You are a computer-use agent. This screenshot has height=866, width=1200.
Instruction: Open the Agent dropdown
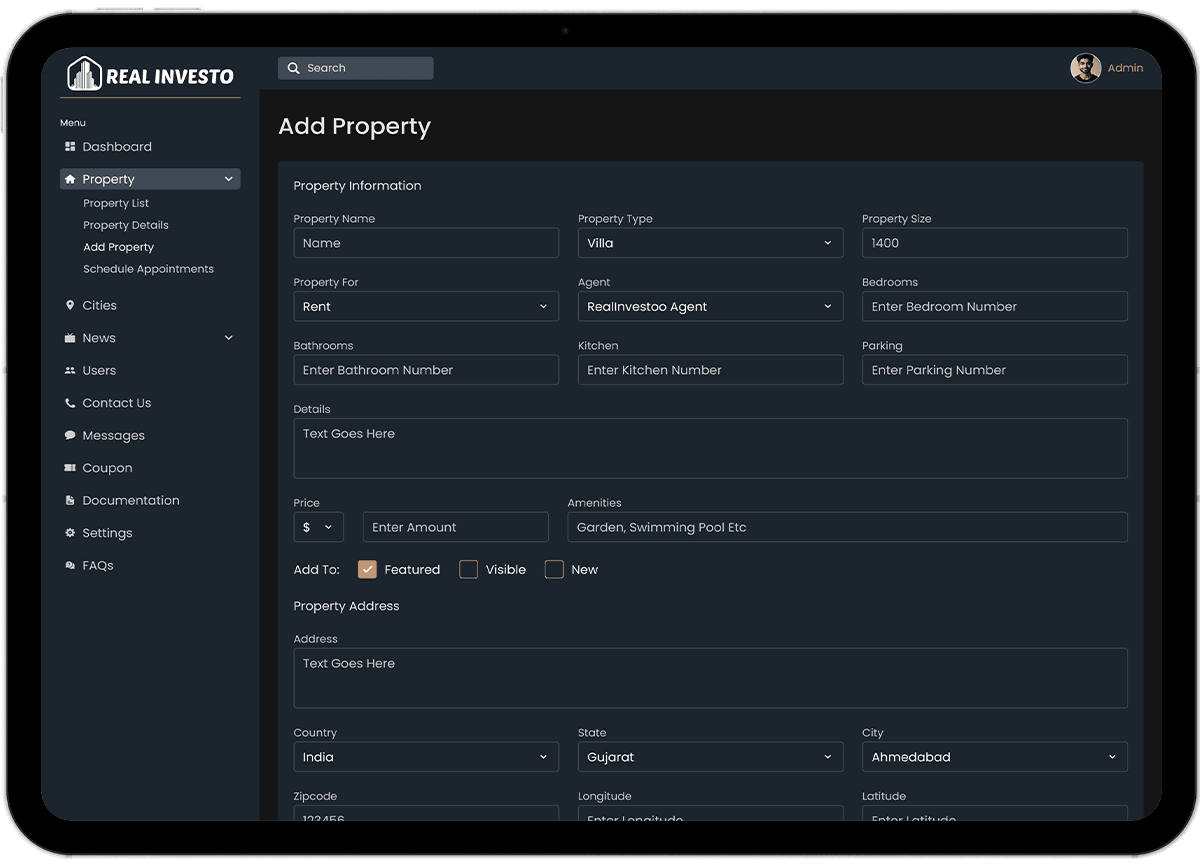711,307
